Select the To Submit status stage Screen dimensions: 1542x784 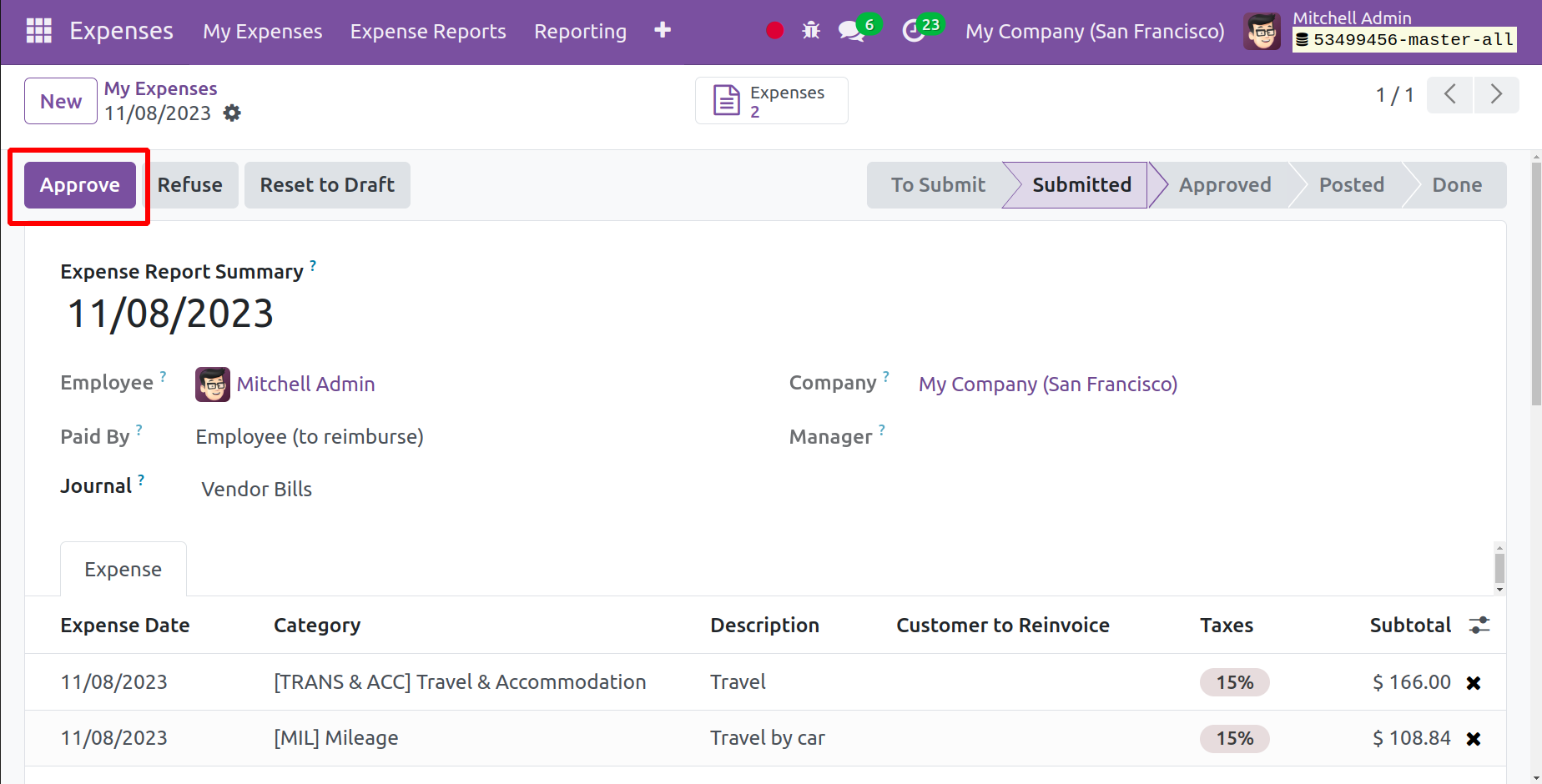(938, 185)
